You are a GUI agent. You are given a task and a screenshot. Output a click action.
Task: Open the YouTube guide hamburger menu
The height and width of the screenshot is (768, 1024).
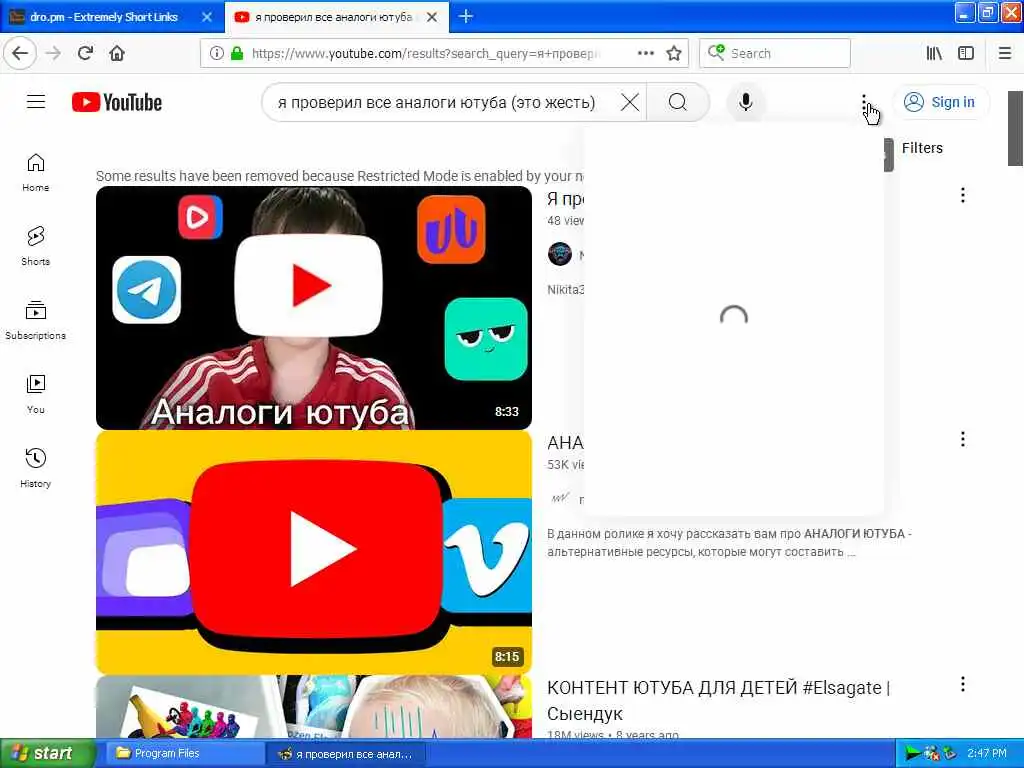pyautogui.click(x=36, y=102)
